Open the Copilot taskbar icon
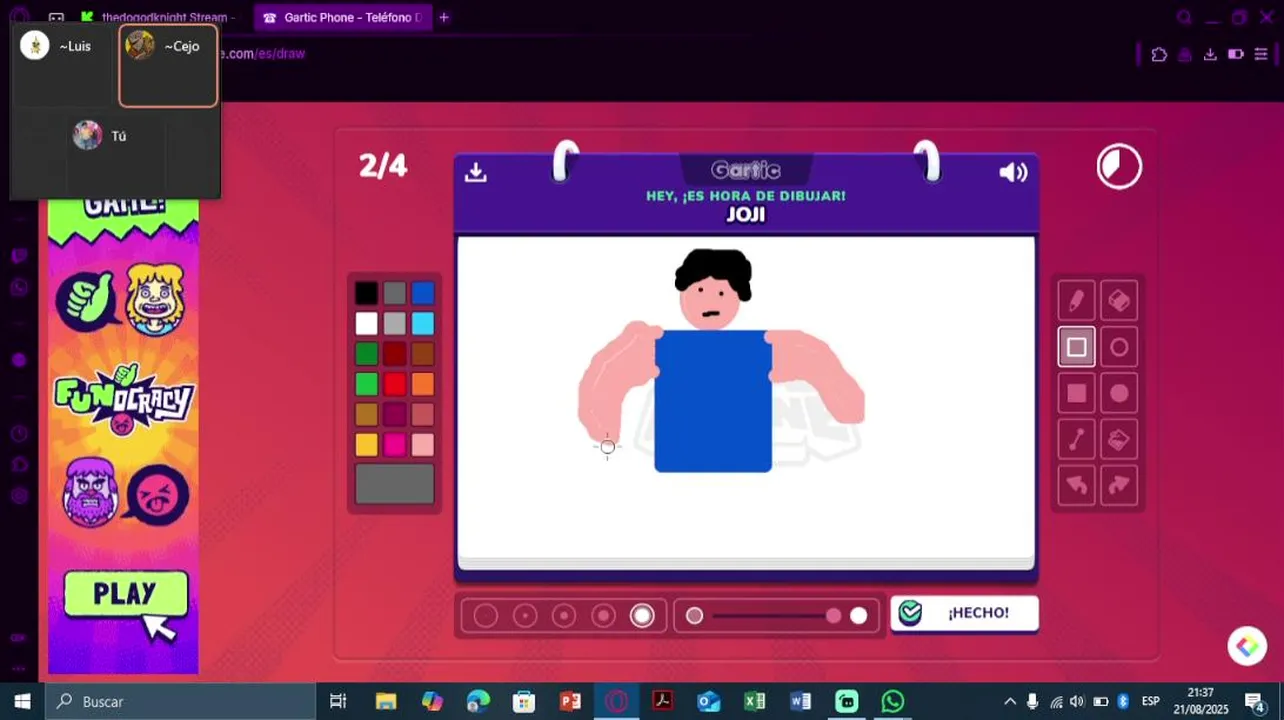1284x720 pixels. pyautogui.click(x=432, y=701)
